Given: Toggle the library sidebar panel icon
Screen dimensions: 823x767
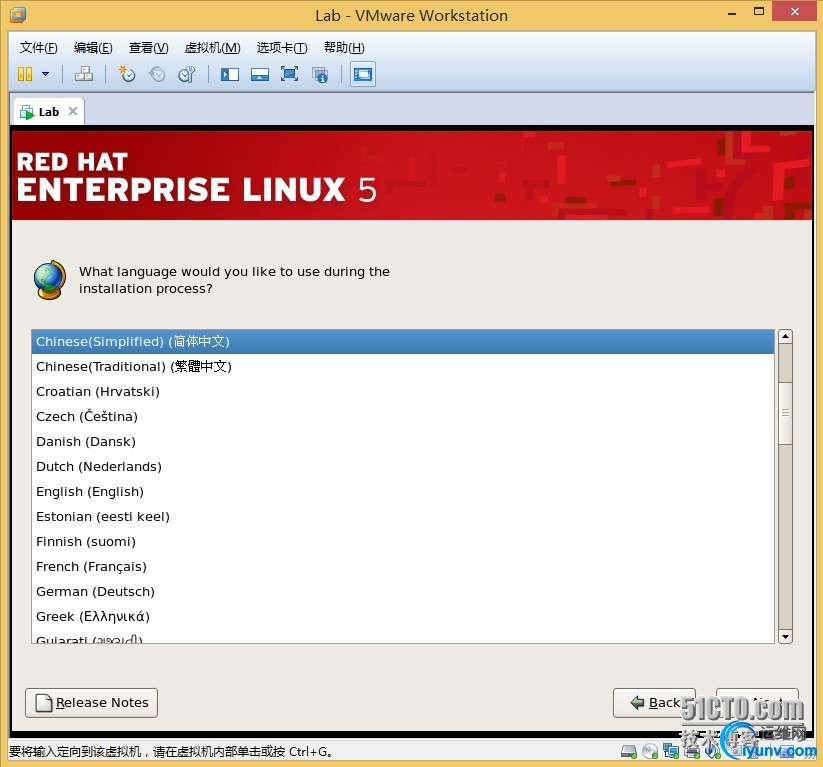Looking at the screenshot, I should coord(229,74).
